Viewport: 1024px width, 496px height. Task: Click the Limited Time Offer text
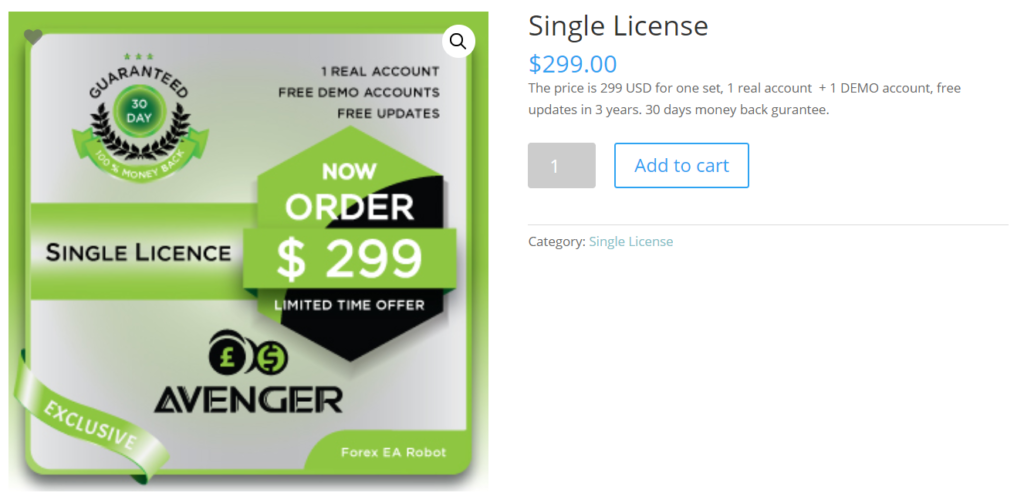coord(349,305)
